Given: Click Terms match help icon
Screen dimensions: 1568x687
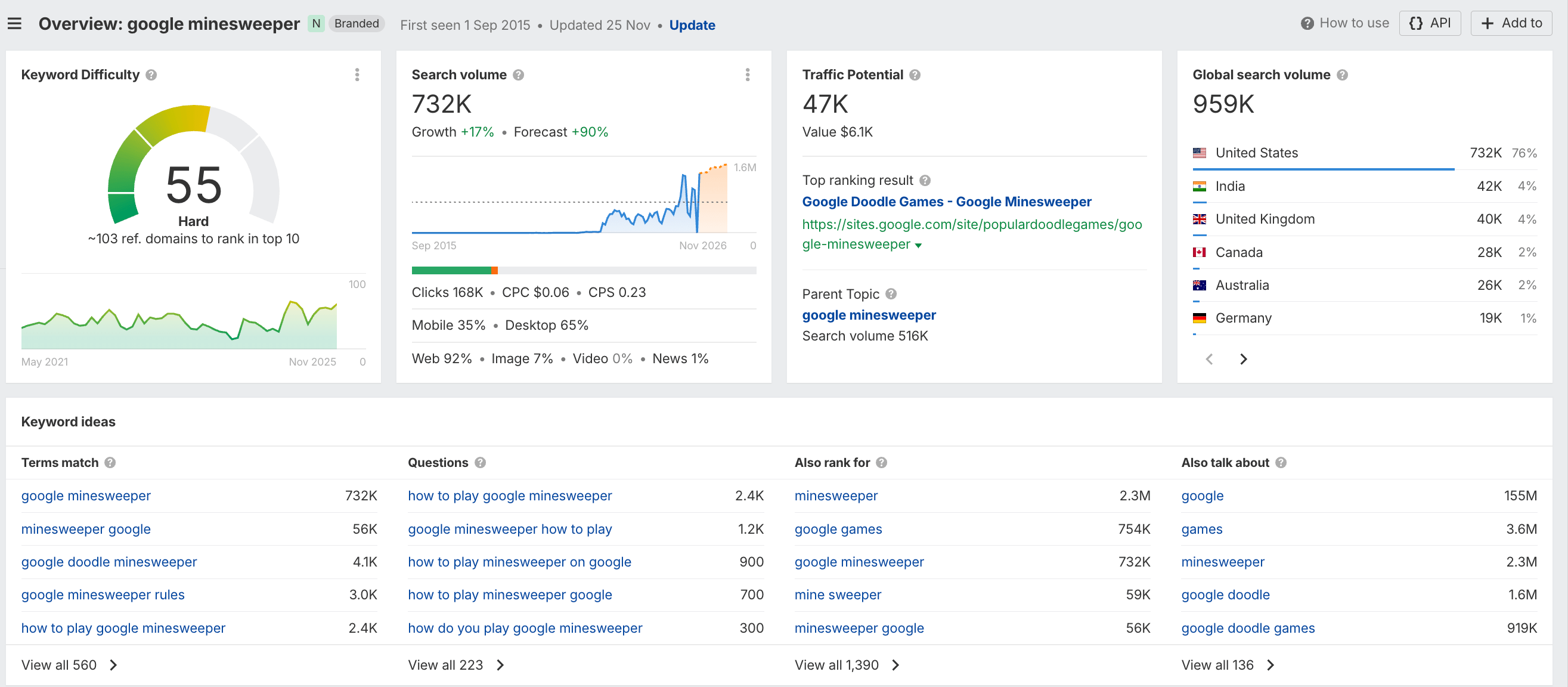Looking at the screenshot, I should click(x=110, y=463).
